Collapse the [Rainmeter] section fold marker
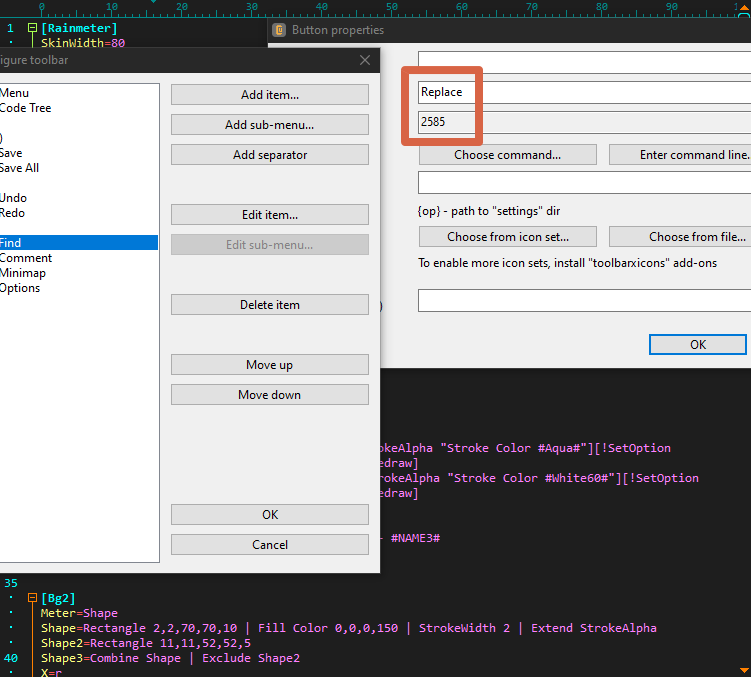751x677 pixels. [32, 28]
